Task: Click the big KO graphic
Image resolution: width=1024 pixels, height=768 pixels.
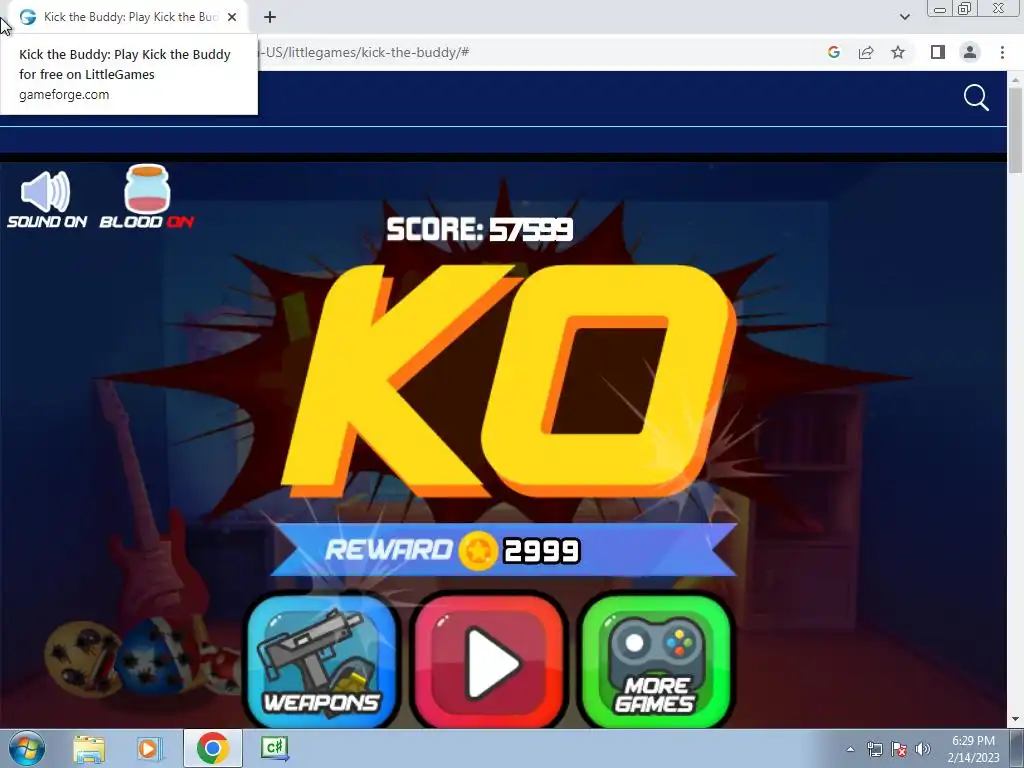Action: point(509,380)
